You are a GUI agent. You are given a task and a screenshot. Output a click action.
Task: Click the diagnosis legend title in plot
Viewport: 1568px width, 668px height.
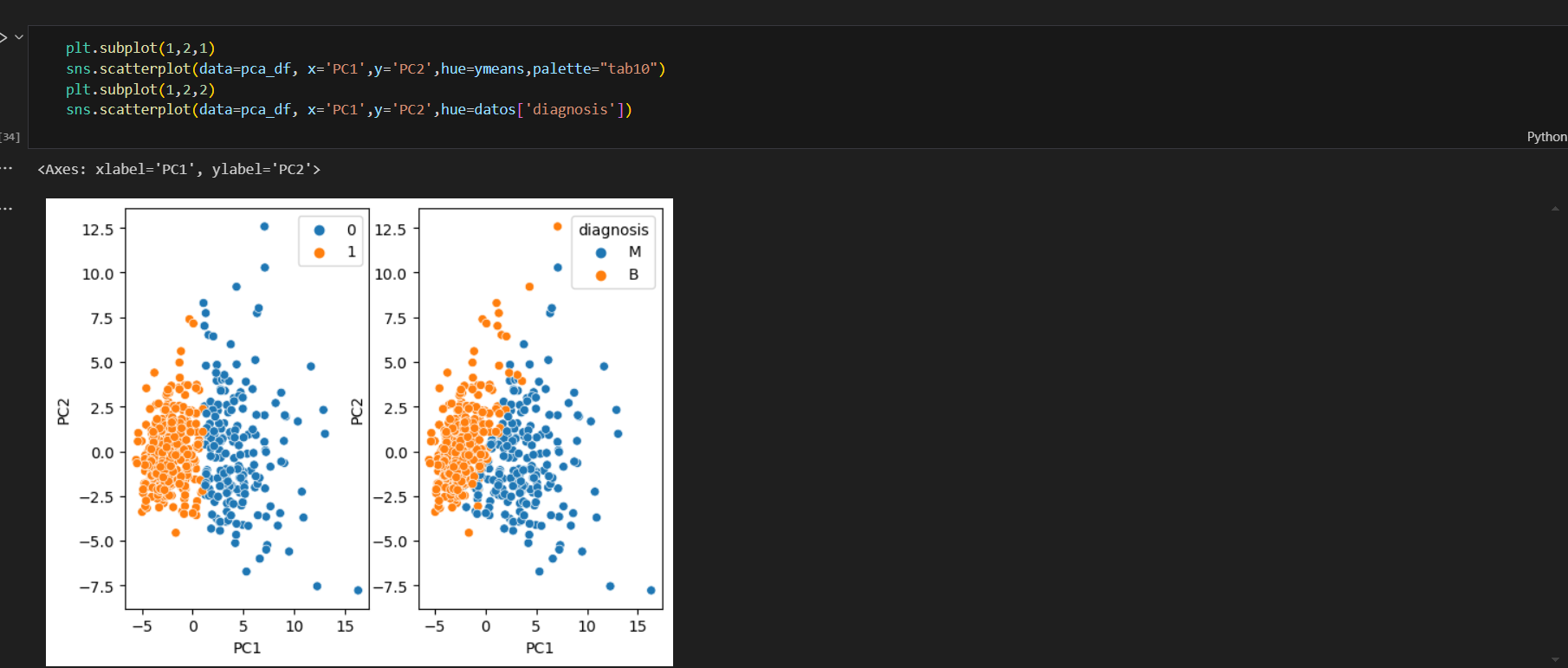(x=613, y=230)
